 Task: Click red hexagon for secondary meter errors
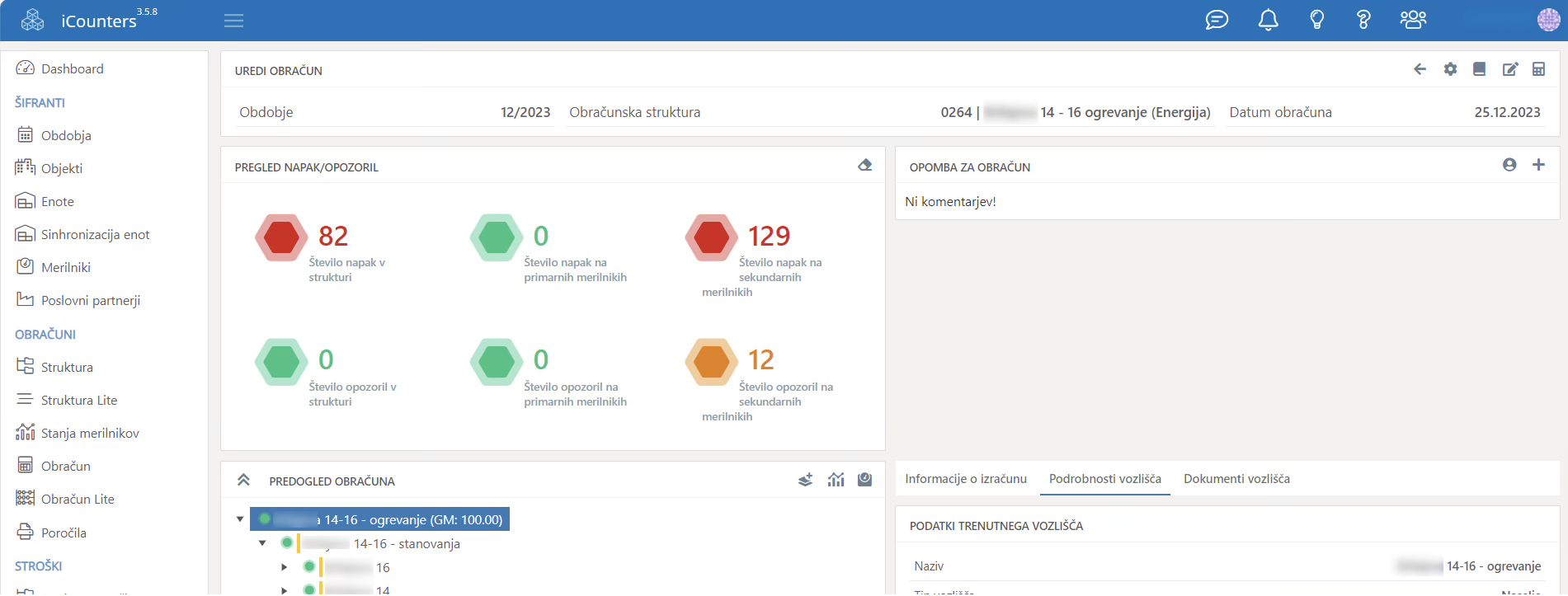711,237
